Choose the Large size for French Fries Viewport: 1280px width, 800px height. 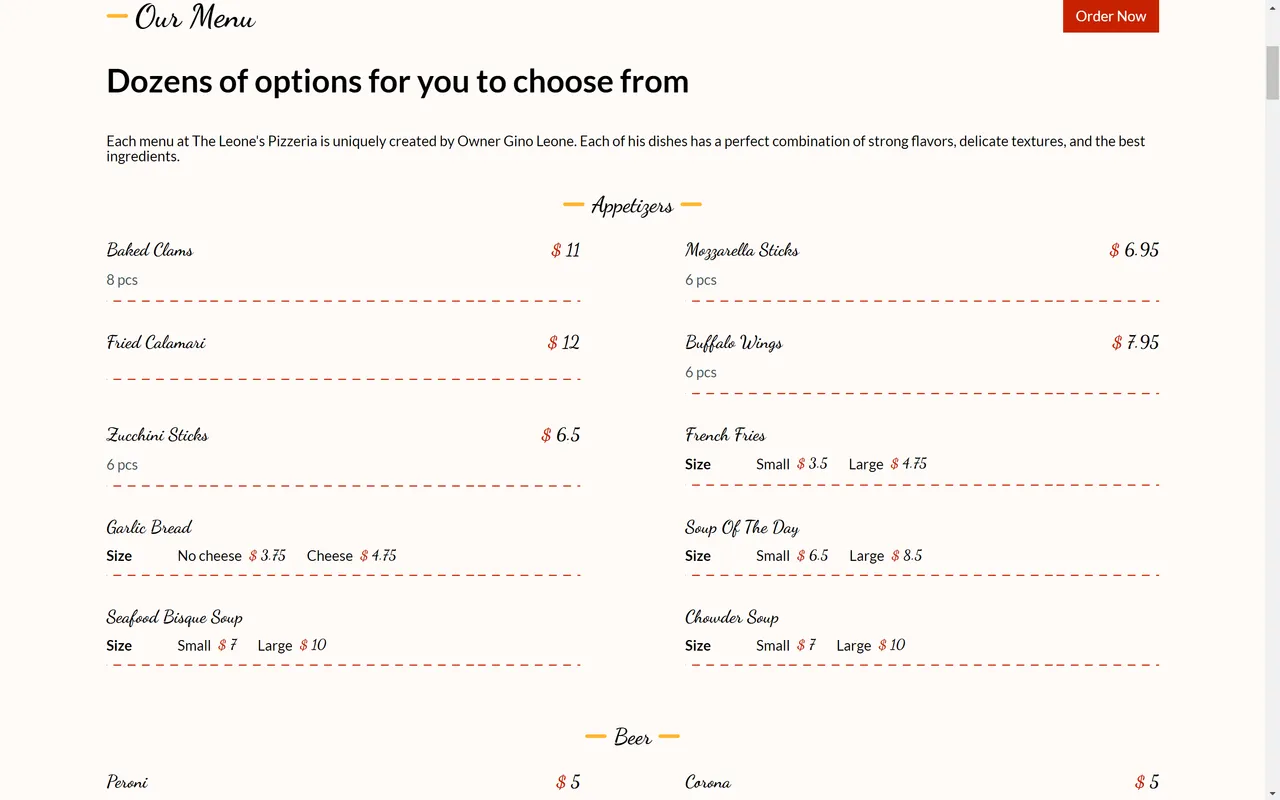(x=865, y=464)
